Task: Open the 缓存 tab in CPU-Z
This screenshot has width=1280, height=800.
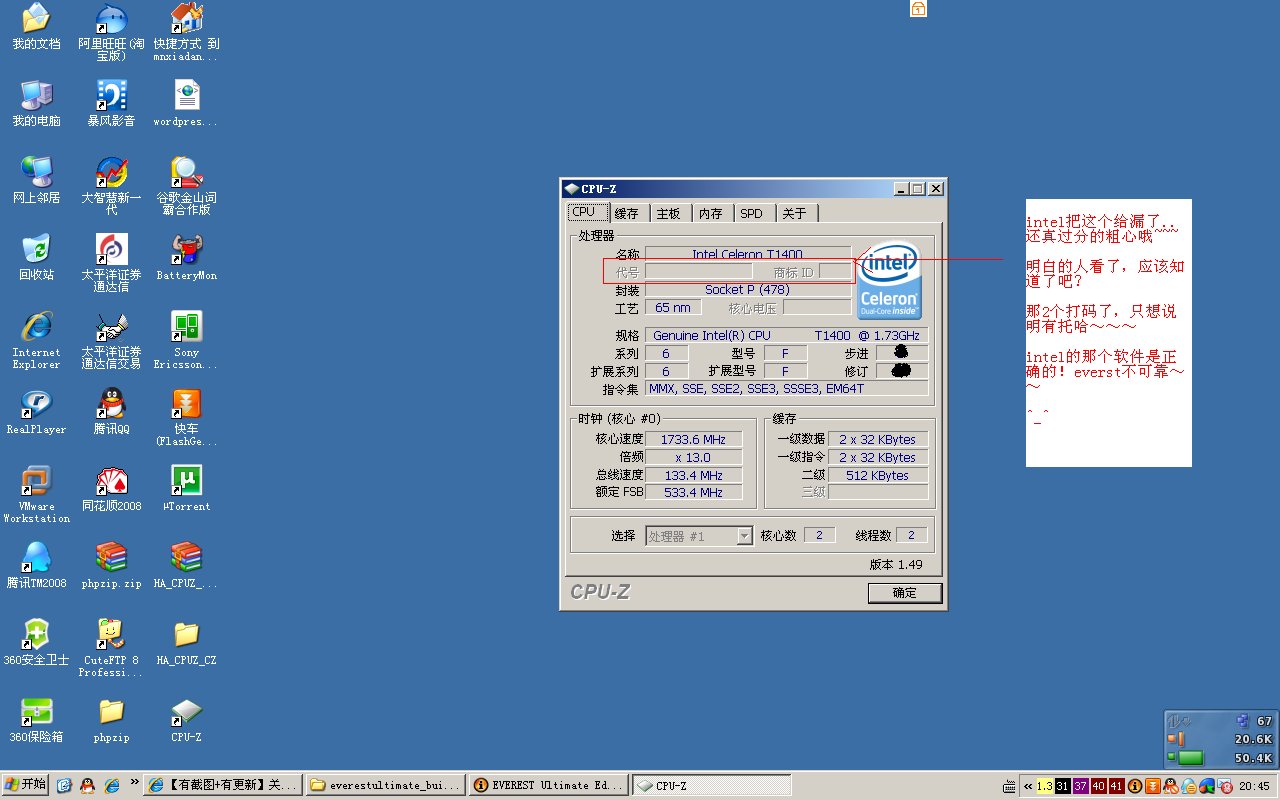Action: coord(627,213)
